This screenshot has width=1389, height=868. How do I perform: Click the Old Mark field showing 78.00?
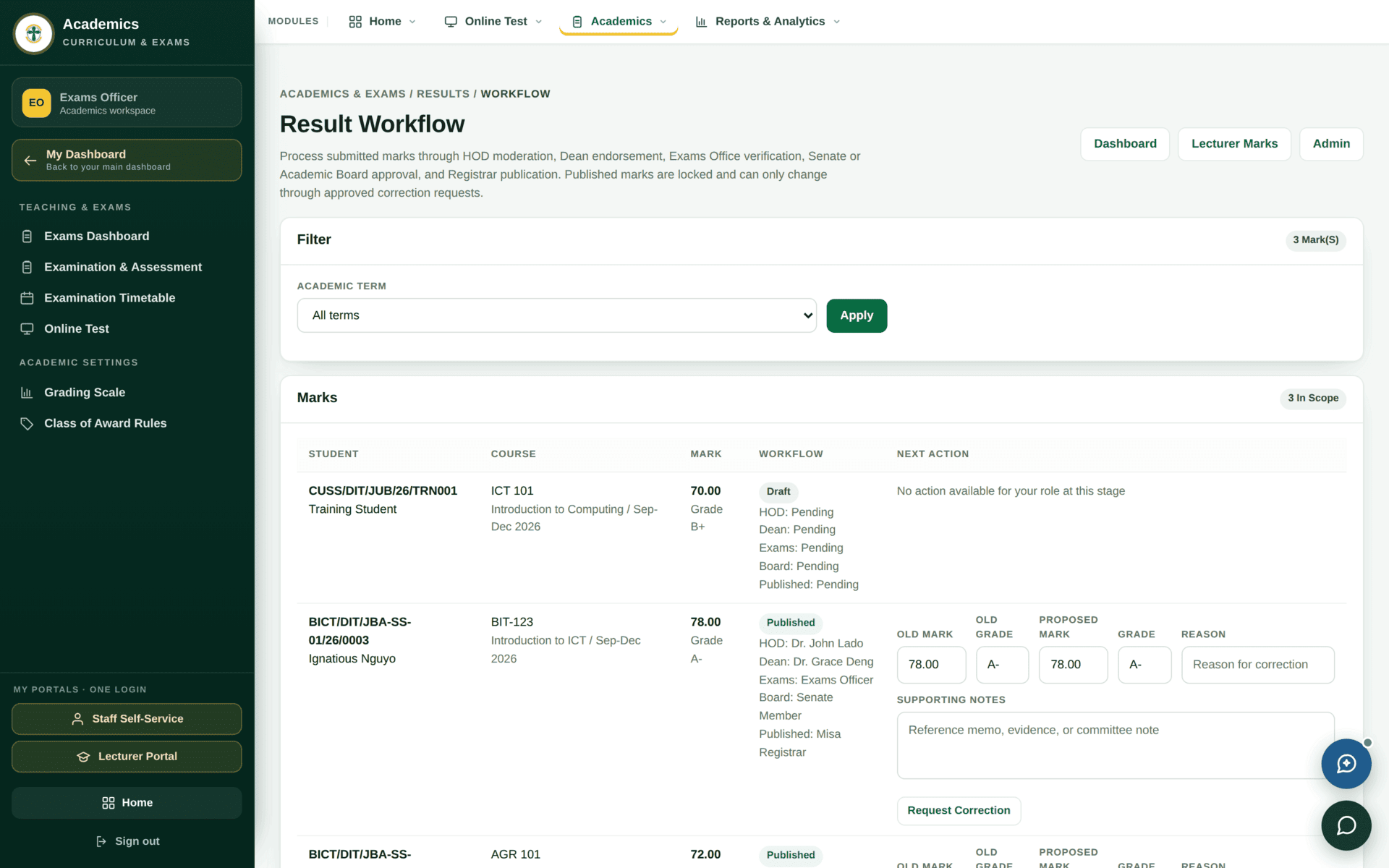coord(931,665)
